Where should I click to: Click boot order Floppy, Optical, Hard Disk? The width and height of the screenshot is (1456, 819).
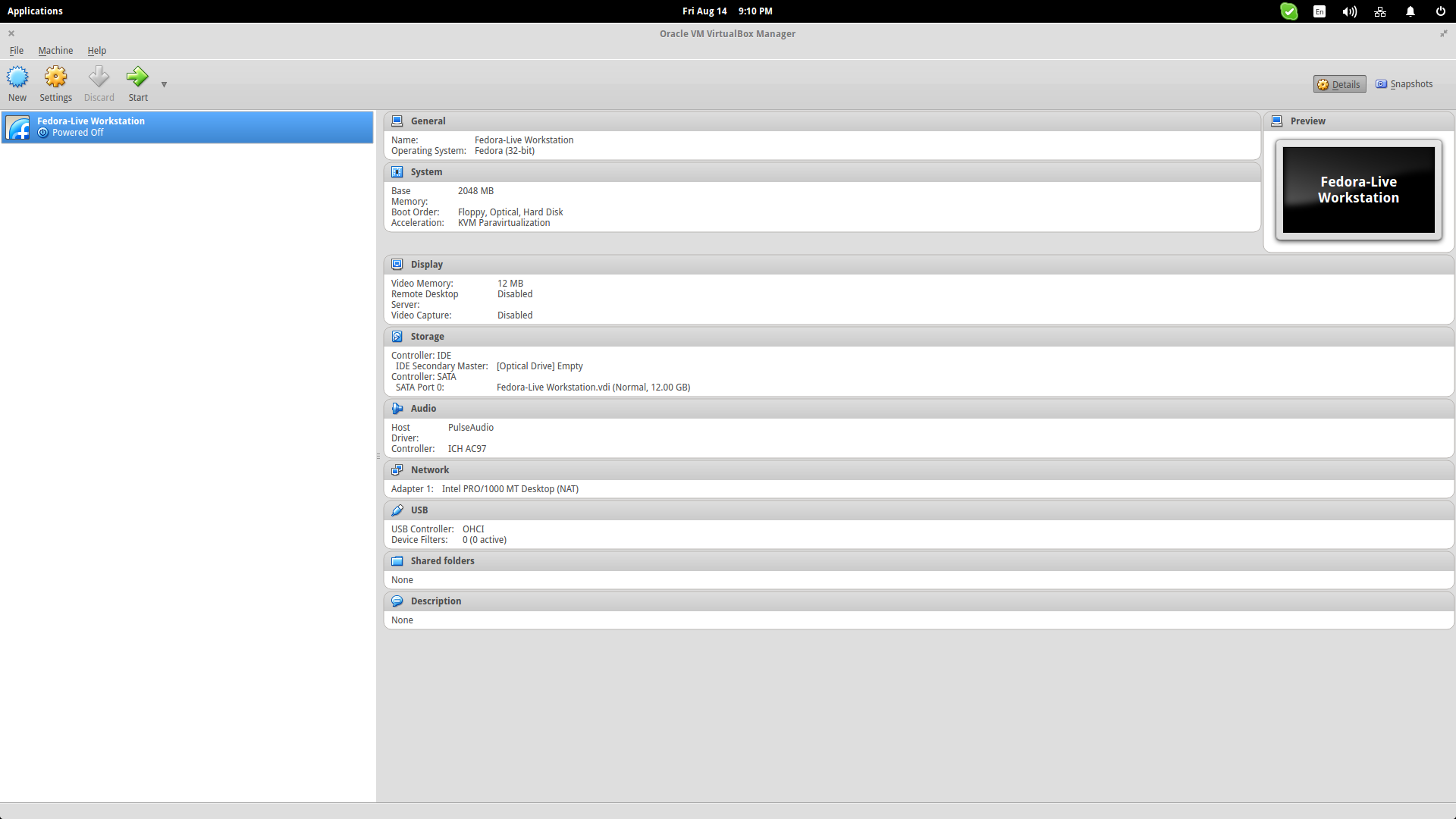(x=510, y=212)
